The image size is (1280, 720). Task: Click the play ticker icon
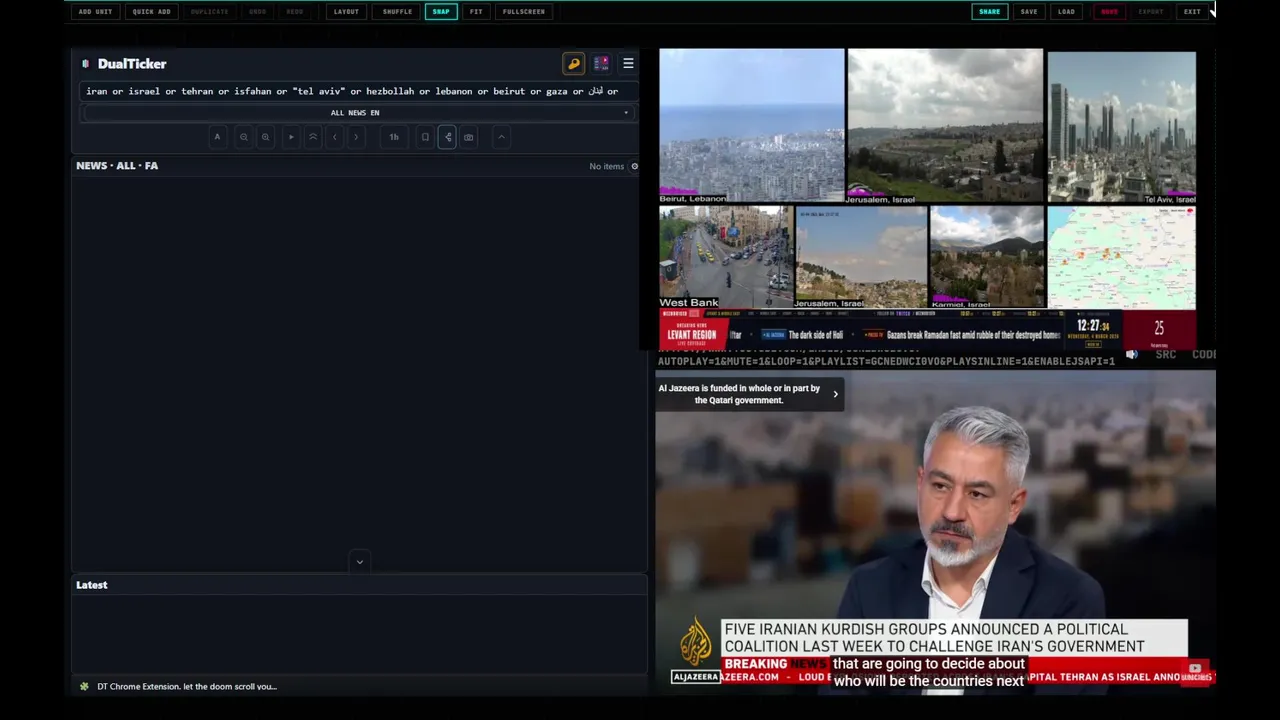(x=291, y=137)
